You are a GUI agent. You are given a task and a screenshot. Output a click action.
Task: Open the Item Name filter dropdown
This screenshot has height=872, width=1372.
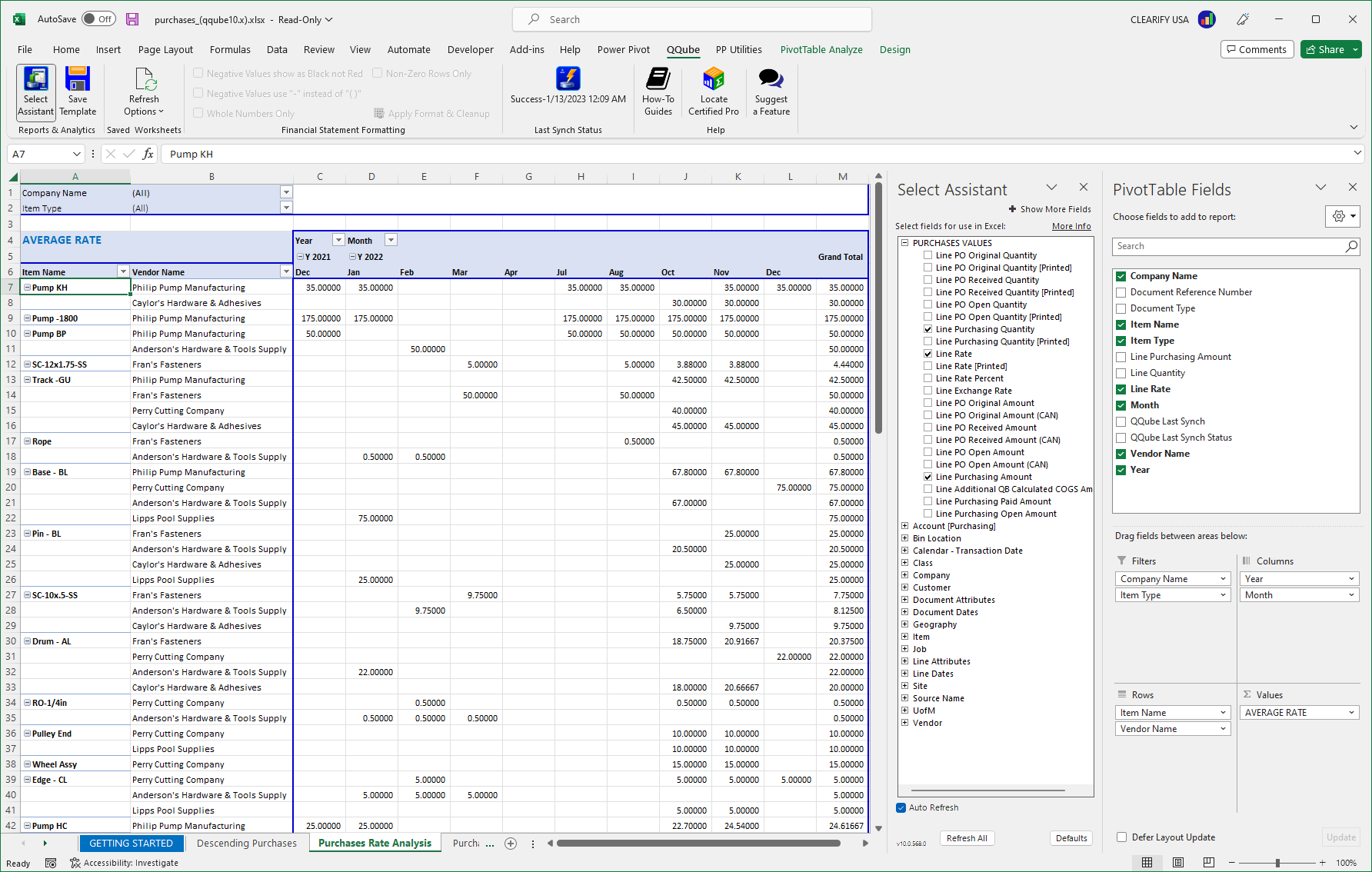pos(123,271)
